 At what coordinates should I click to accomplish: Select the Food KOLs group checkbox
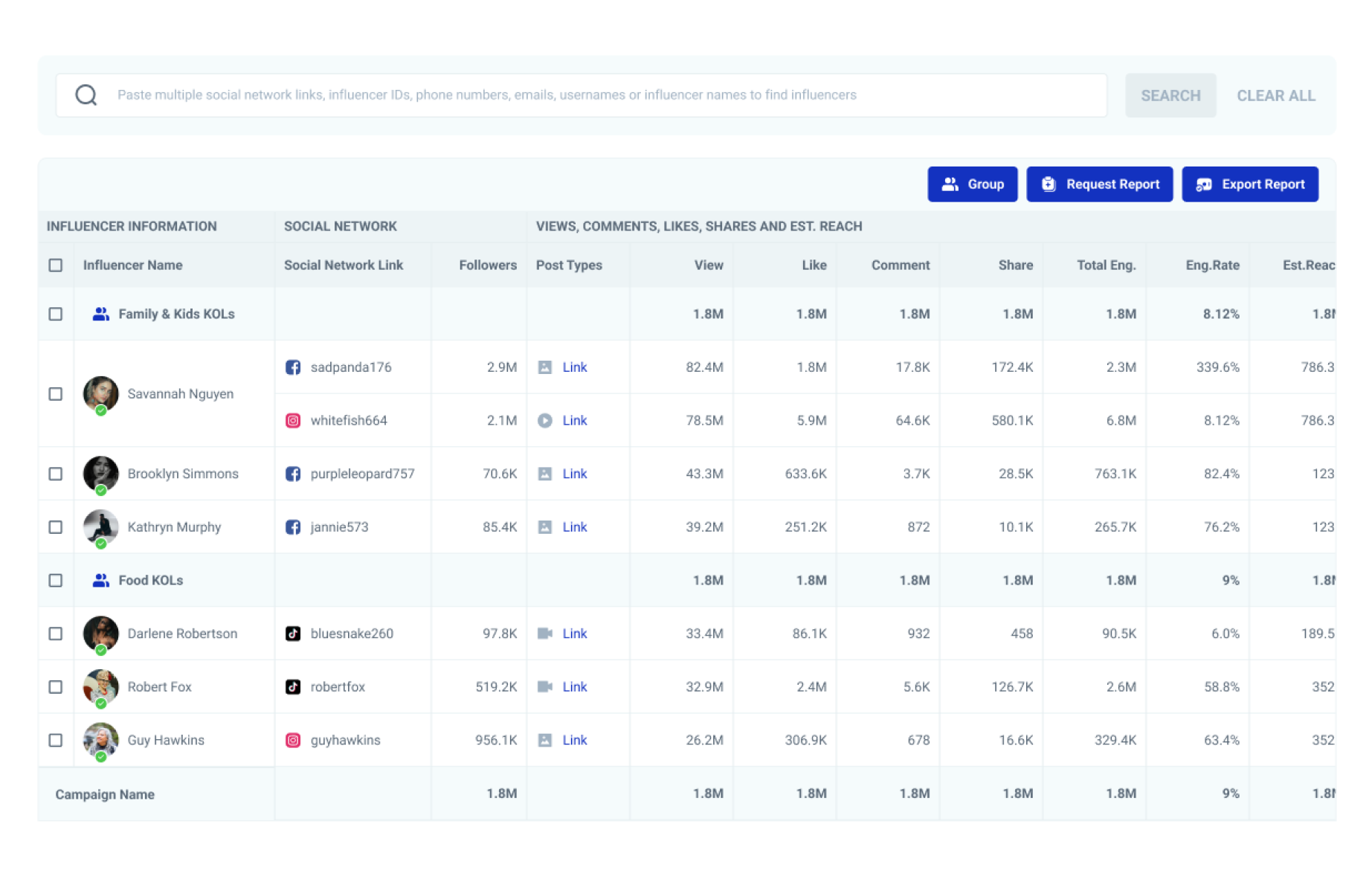pyautogui.click(x=56, y=581)
